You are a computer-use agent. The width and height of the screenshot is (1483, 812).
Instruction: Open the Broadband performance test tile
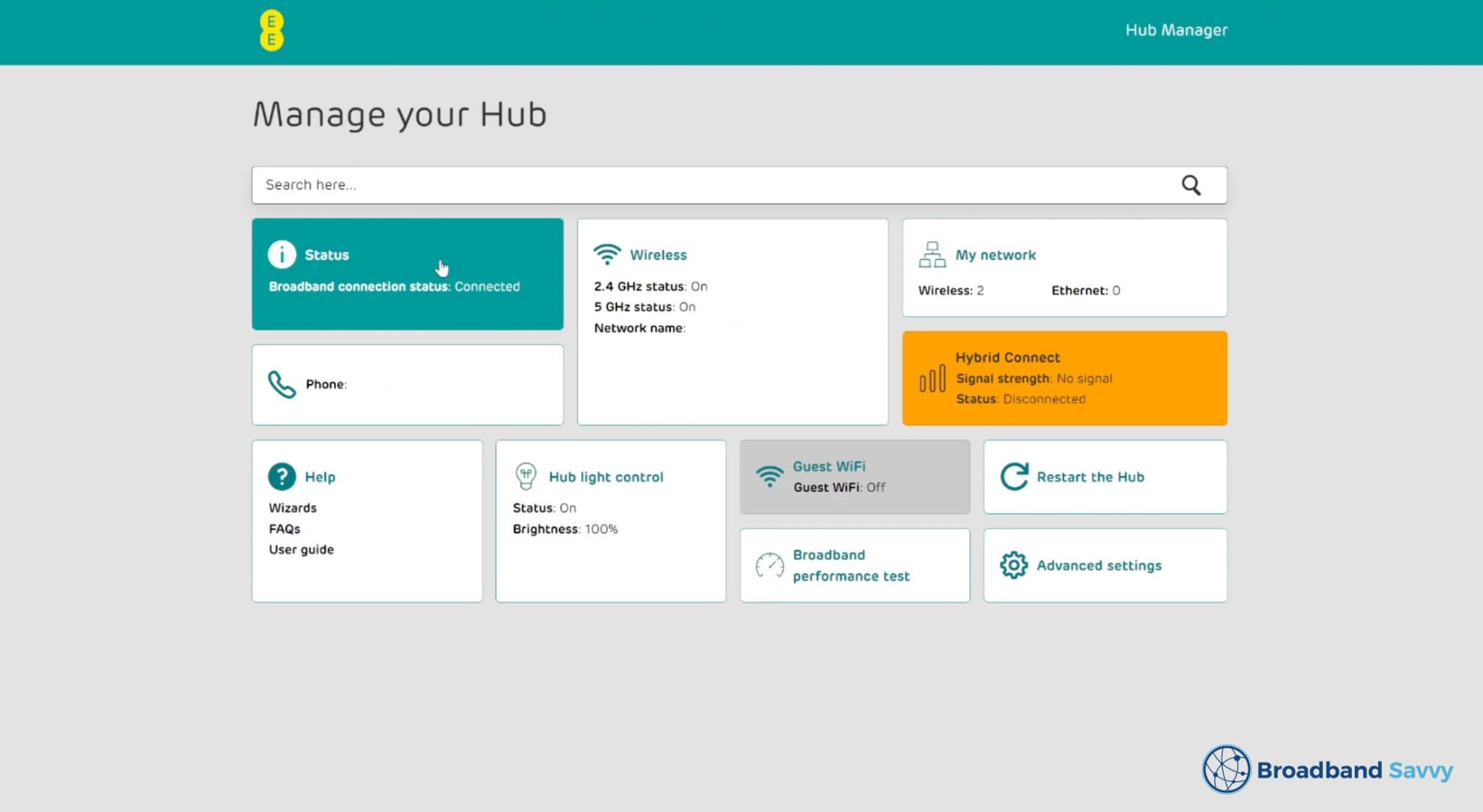click(851, 565)
